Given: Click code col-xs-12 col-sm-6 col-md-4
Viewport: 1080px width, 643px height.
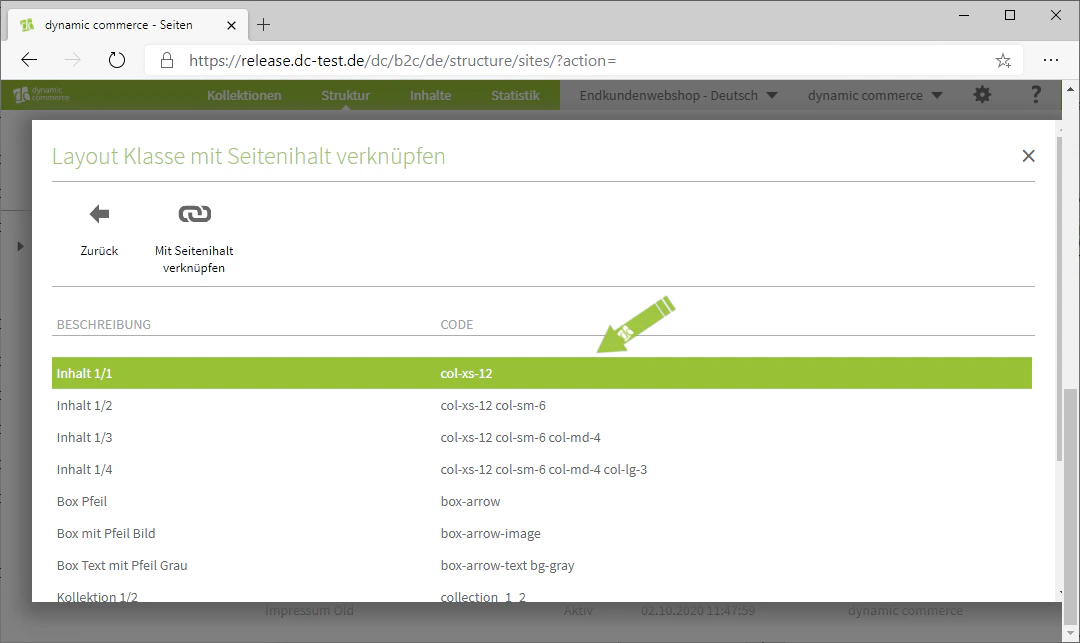Looking at the screenshot, I should 521,437.
